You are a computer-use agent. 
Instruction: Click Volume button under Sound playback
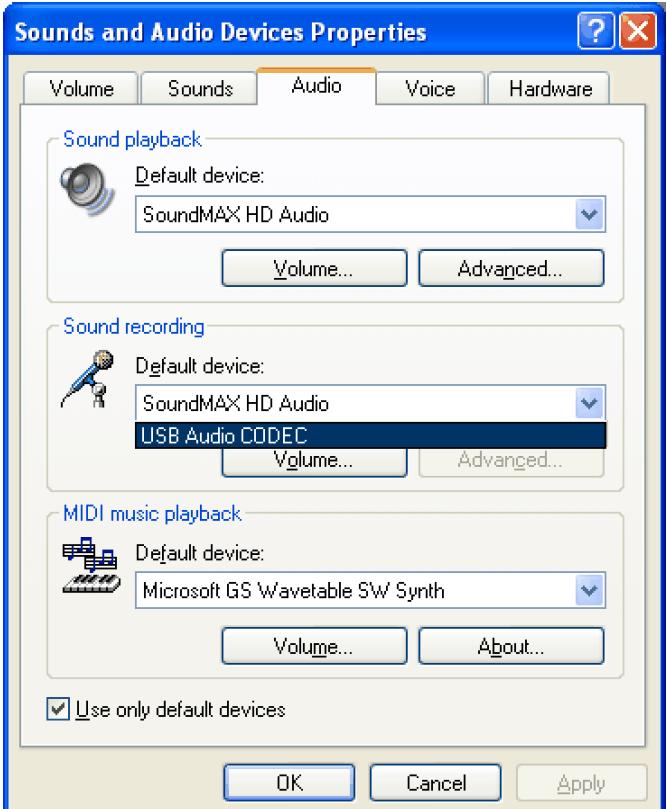point(314,268)
